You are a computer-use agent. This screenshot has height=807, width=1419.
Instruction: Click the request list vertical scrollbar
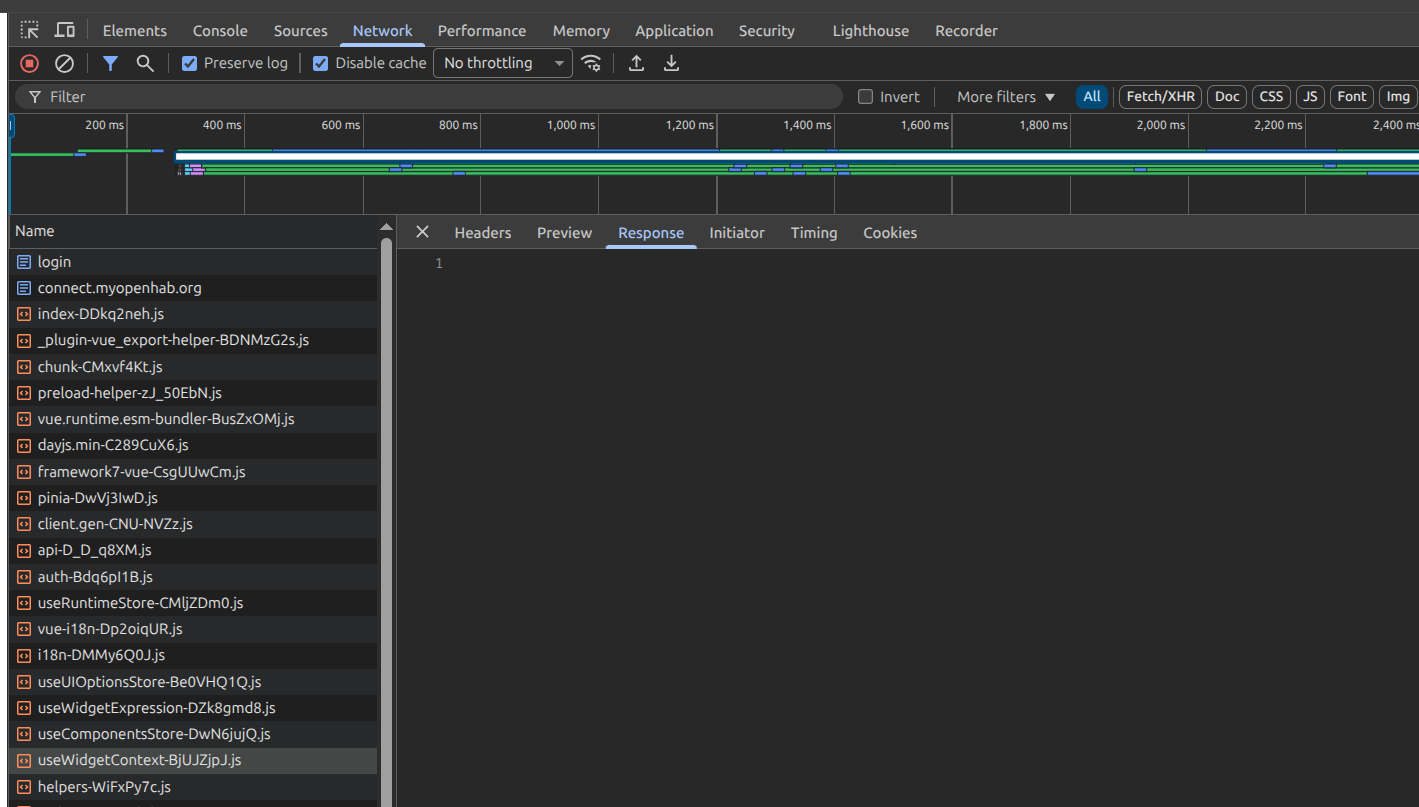click(386, 520)
